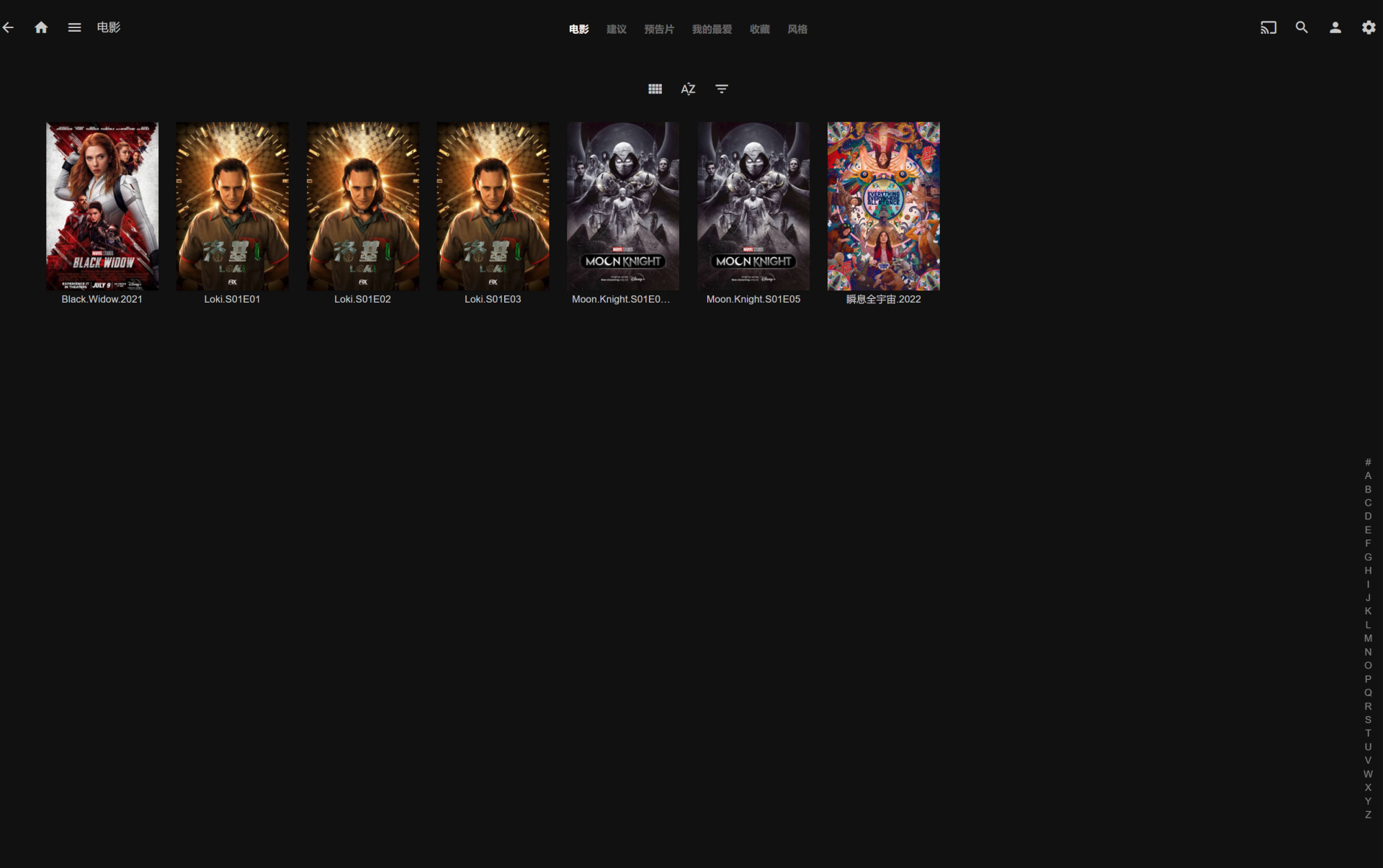
Task: Jump to letter R in alphabet picker
Action: click(x=1368, y=707)
